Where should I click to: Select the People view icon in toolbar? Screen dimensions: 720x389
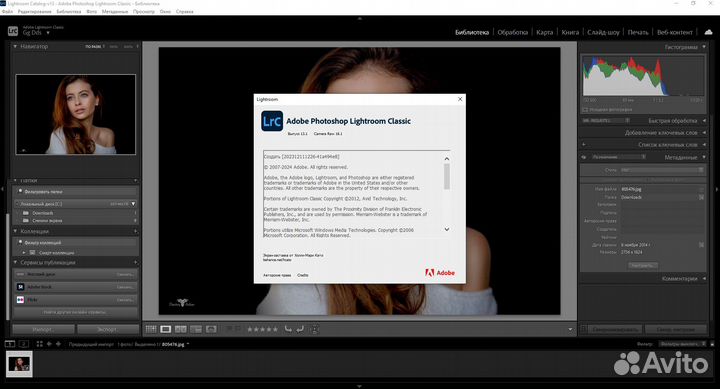point(211,329)
